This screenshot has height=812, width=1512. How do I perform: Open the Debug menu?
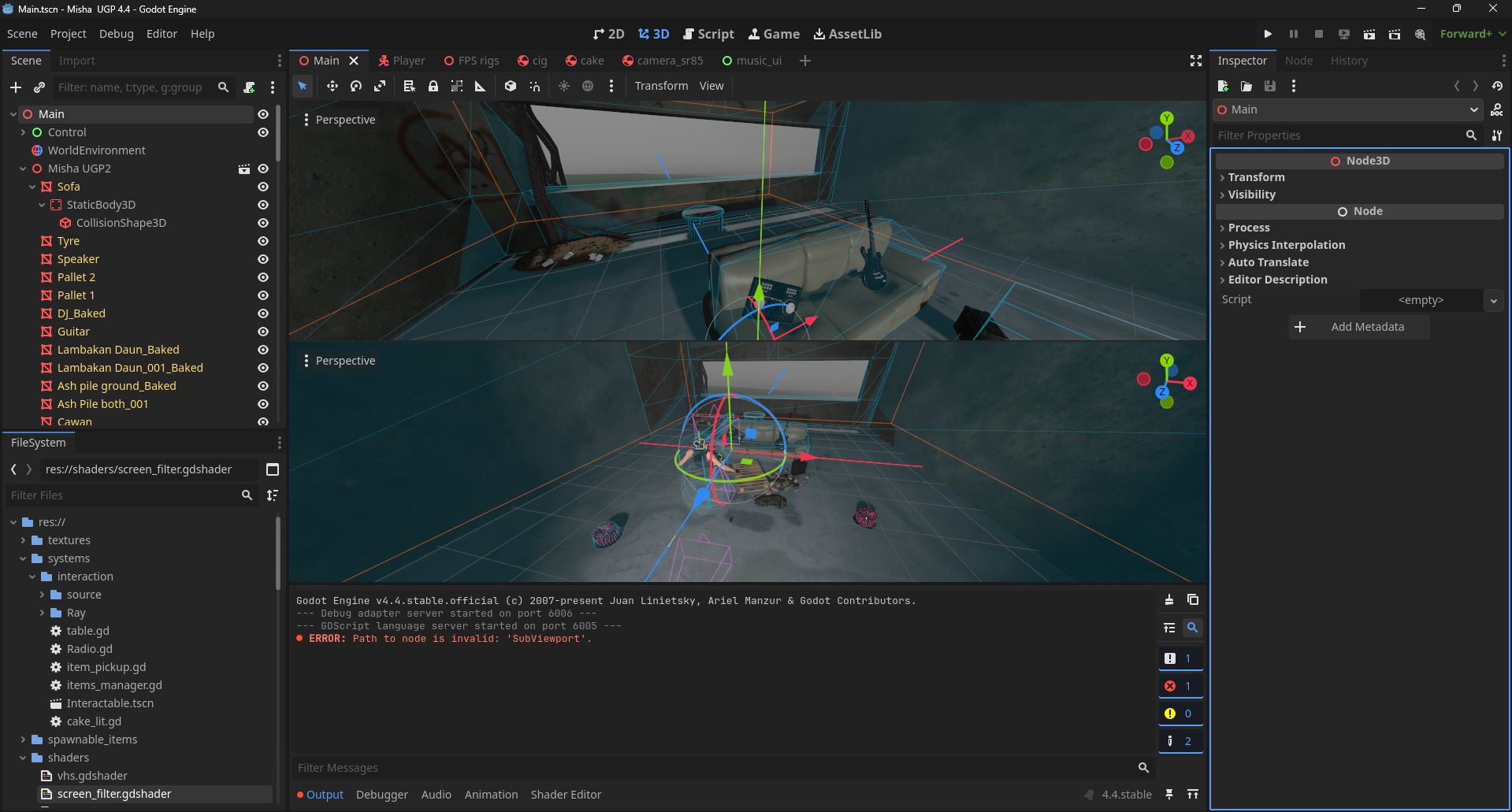click(116, 34)
